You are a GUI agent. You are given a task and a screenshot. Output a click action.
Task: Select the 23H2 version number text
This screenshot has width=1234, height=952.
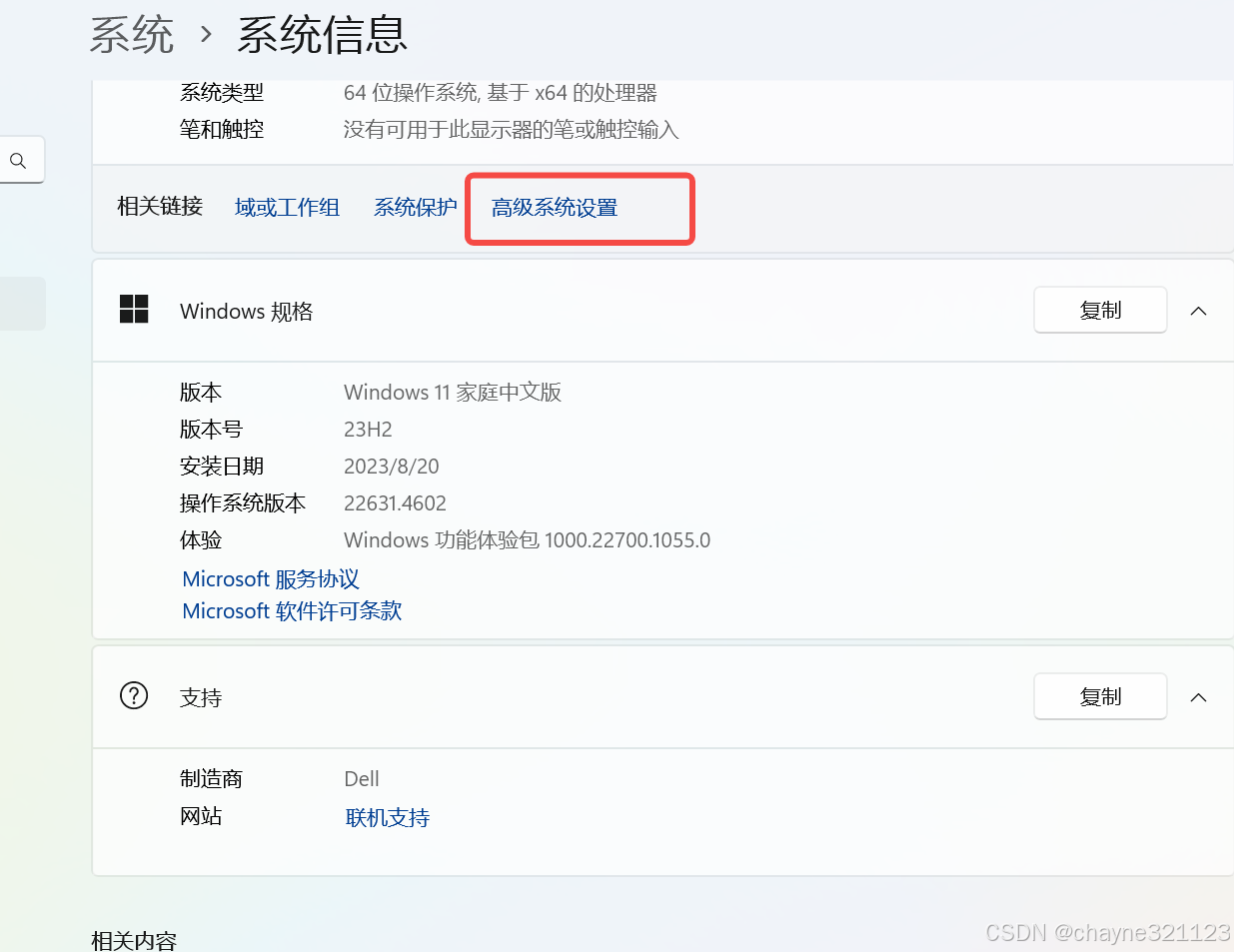click(368, 430)
